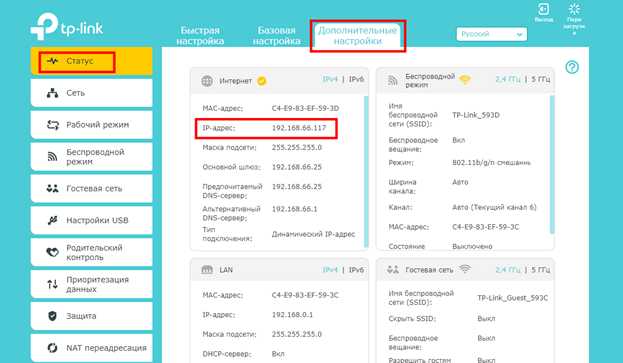The height and width of the screenshot is (363, 623).
Task: Click the Авто (Текущий канал 6) value
Action: click(x=494, y=207)
